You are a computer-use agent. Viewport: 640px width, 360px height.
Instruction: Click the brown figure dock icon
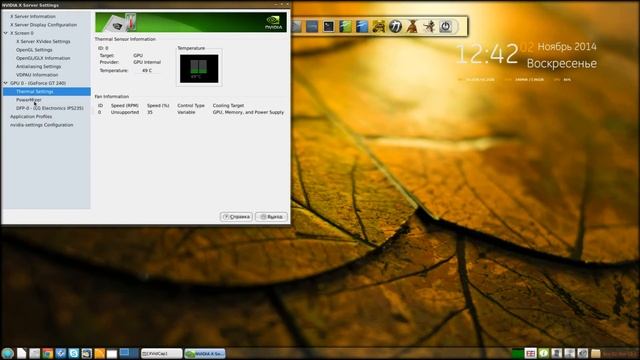click(x=412, y=27)
